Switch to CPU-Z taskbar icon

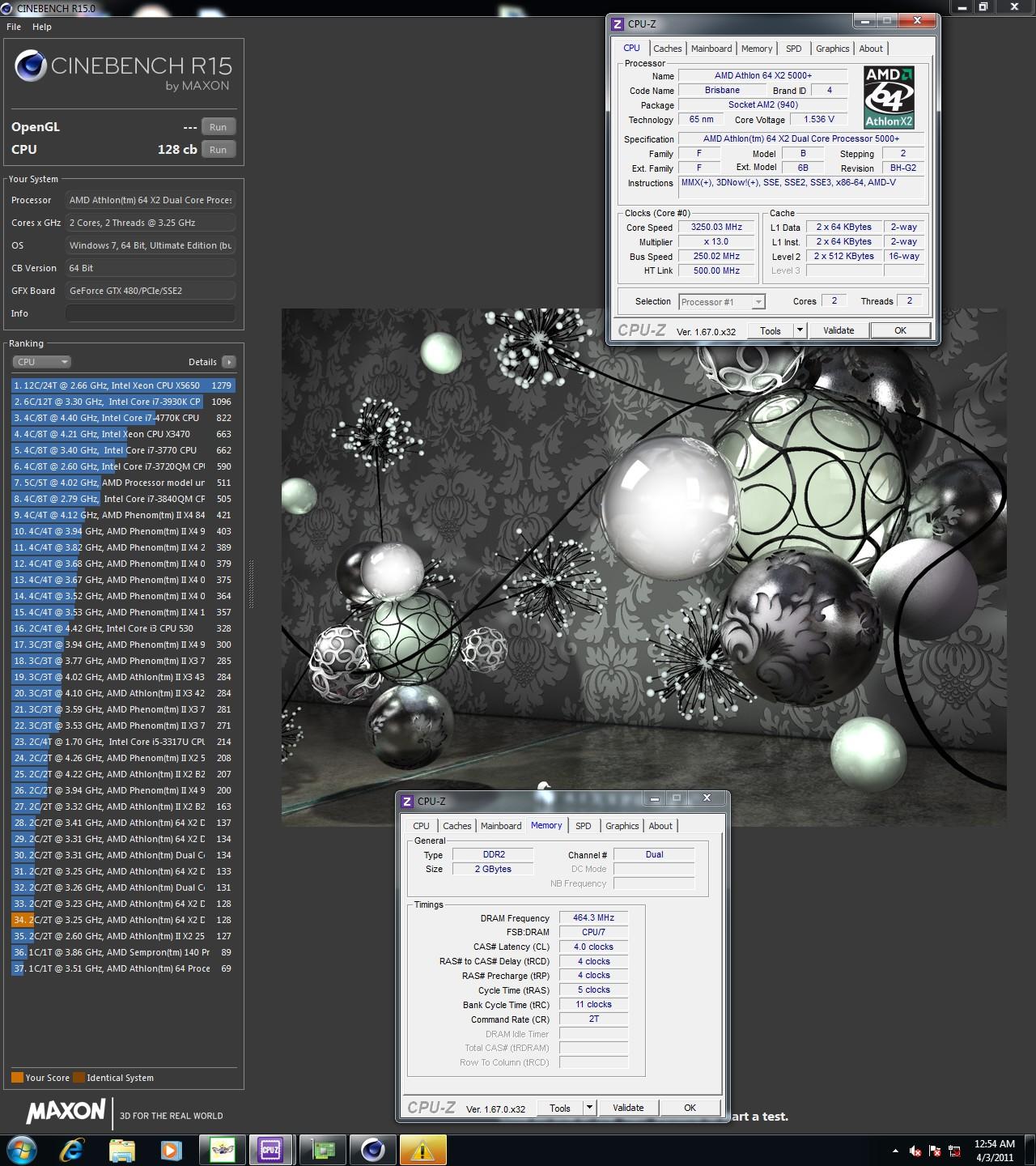[270, 1150]
